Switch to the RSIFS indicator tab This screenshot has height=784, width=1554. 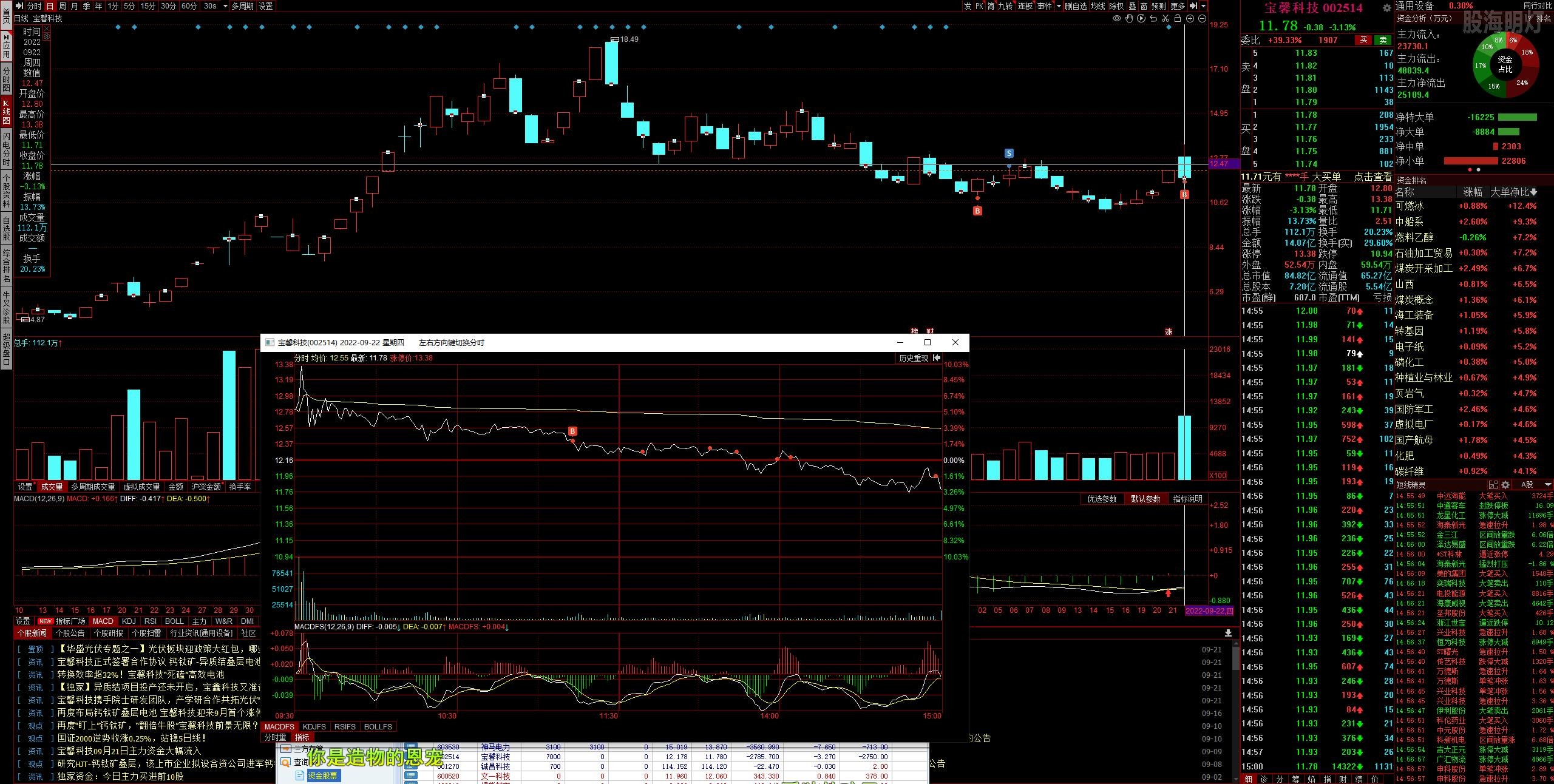pos(345,726)
